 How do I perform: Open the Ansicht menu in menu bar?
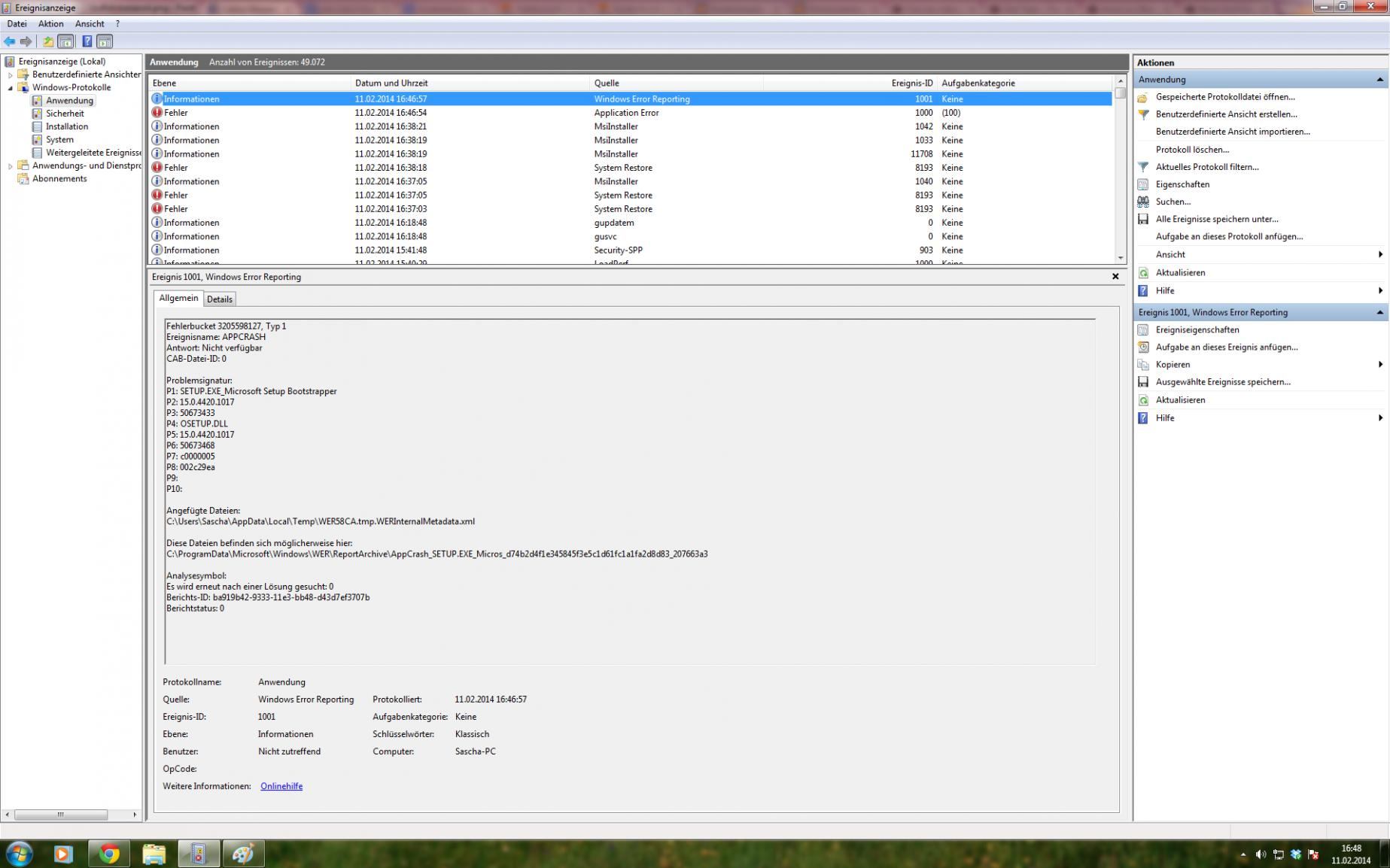(x=90, y=24)
